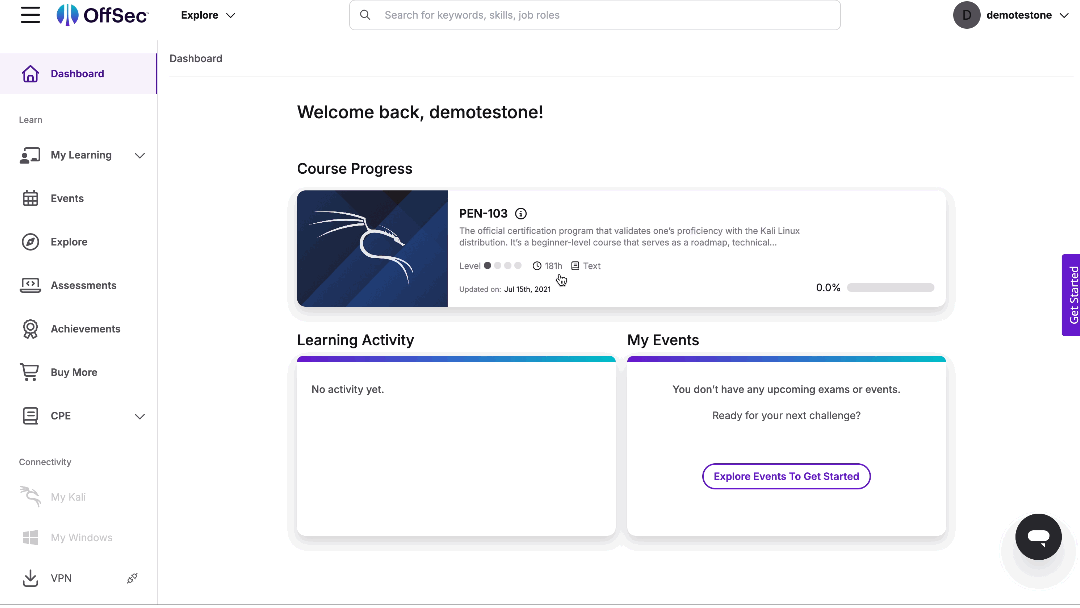Image resolution: width=1080 pixels, height=608 pixels.
Task: Open the chat bubble in bottom corner
Action: (x=1038, y=537)
